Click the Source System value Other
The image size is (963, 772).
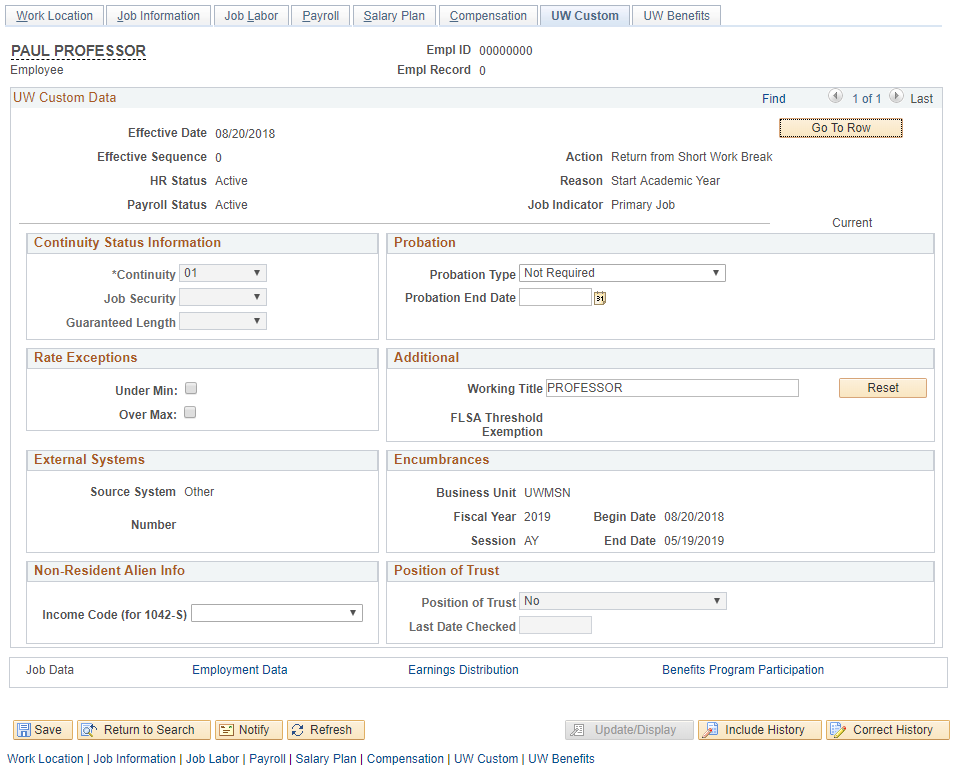[x=199, y=491]
